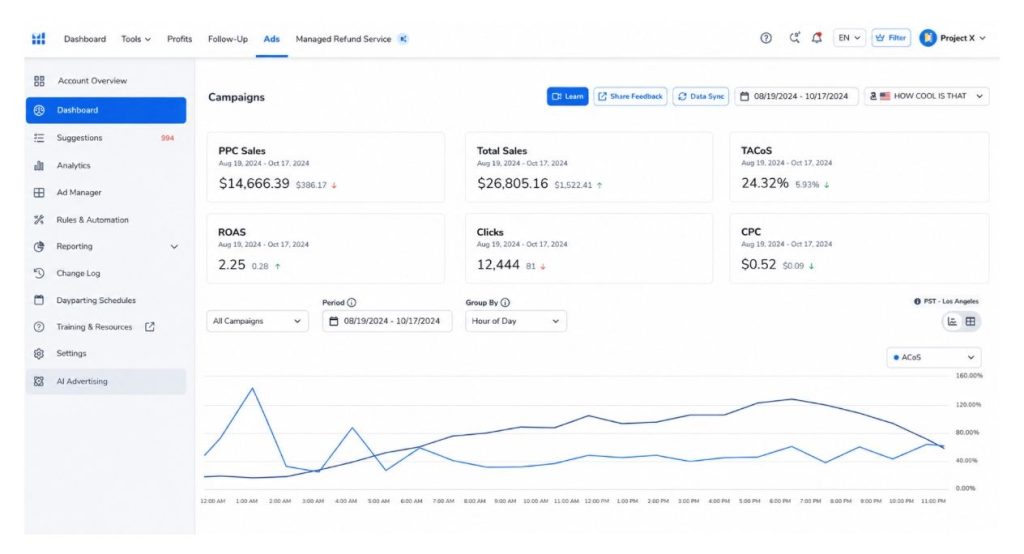The image size is (1024, 554).
Task: Click the Analytics bar chart icon
Action: (x=39, y=165)
